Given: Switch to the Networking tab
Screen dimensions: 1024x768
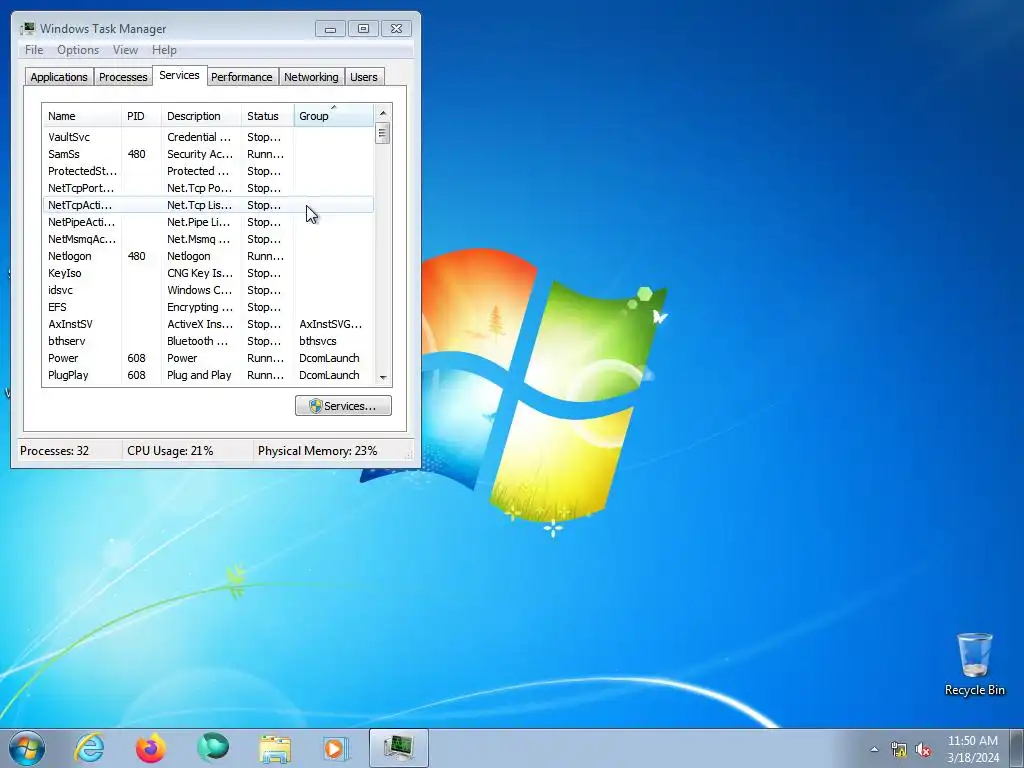Looking at the screenshot, I should click(x=311, y=76).
